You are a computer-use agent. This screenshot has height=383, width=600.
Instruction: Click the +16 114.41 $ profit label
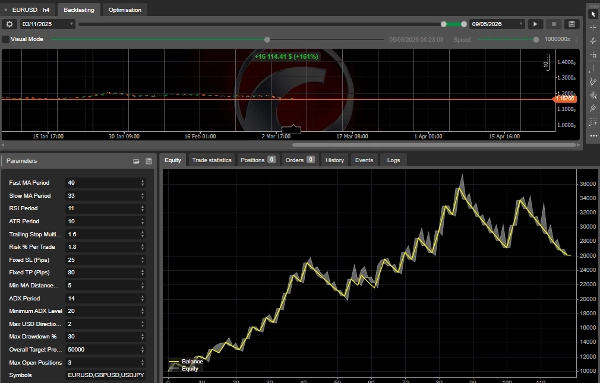coord(286,57)
